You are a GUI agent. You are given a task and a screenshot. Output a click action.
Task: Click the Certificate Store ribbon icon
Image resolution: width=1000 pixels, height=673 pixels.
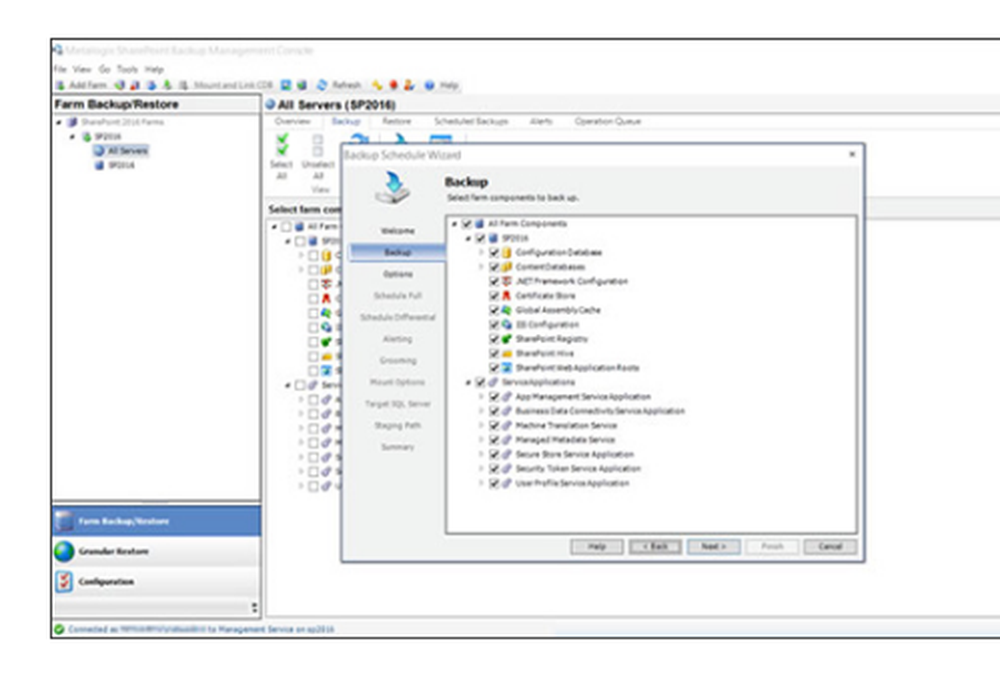click(x=507, y=295)
